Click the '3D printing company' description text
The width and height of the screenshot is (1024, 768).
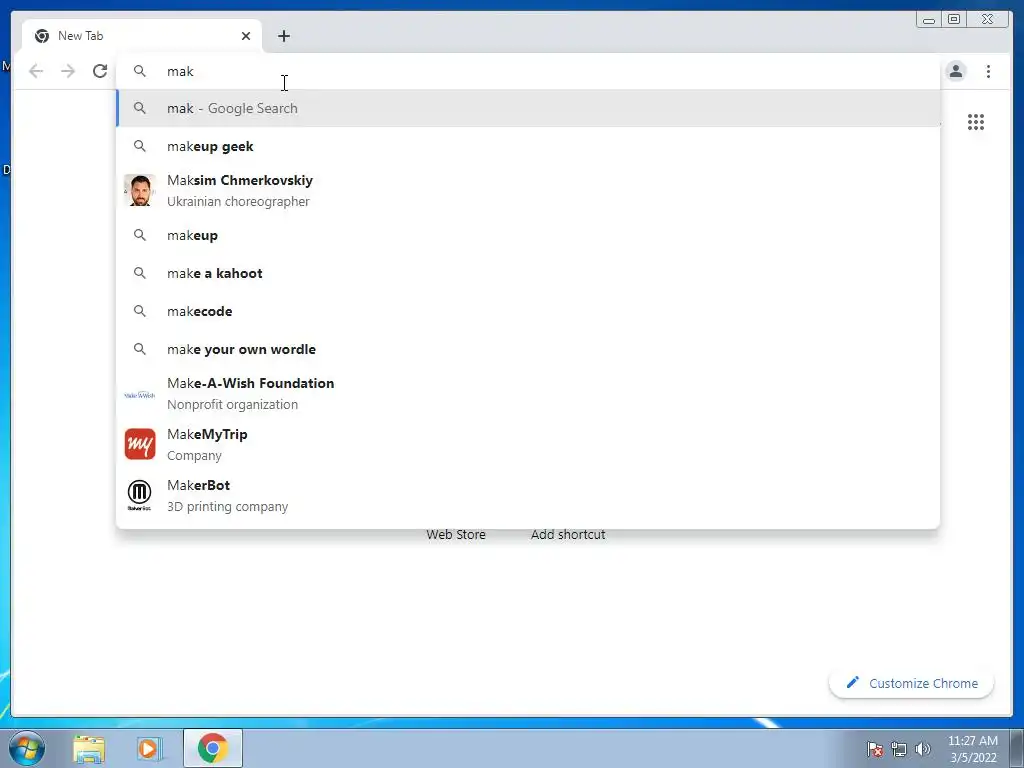pyautogui.click(x=227, y=507)
